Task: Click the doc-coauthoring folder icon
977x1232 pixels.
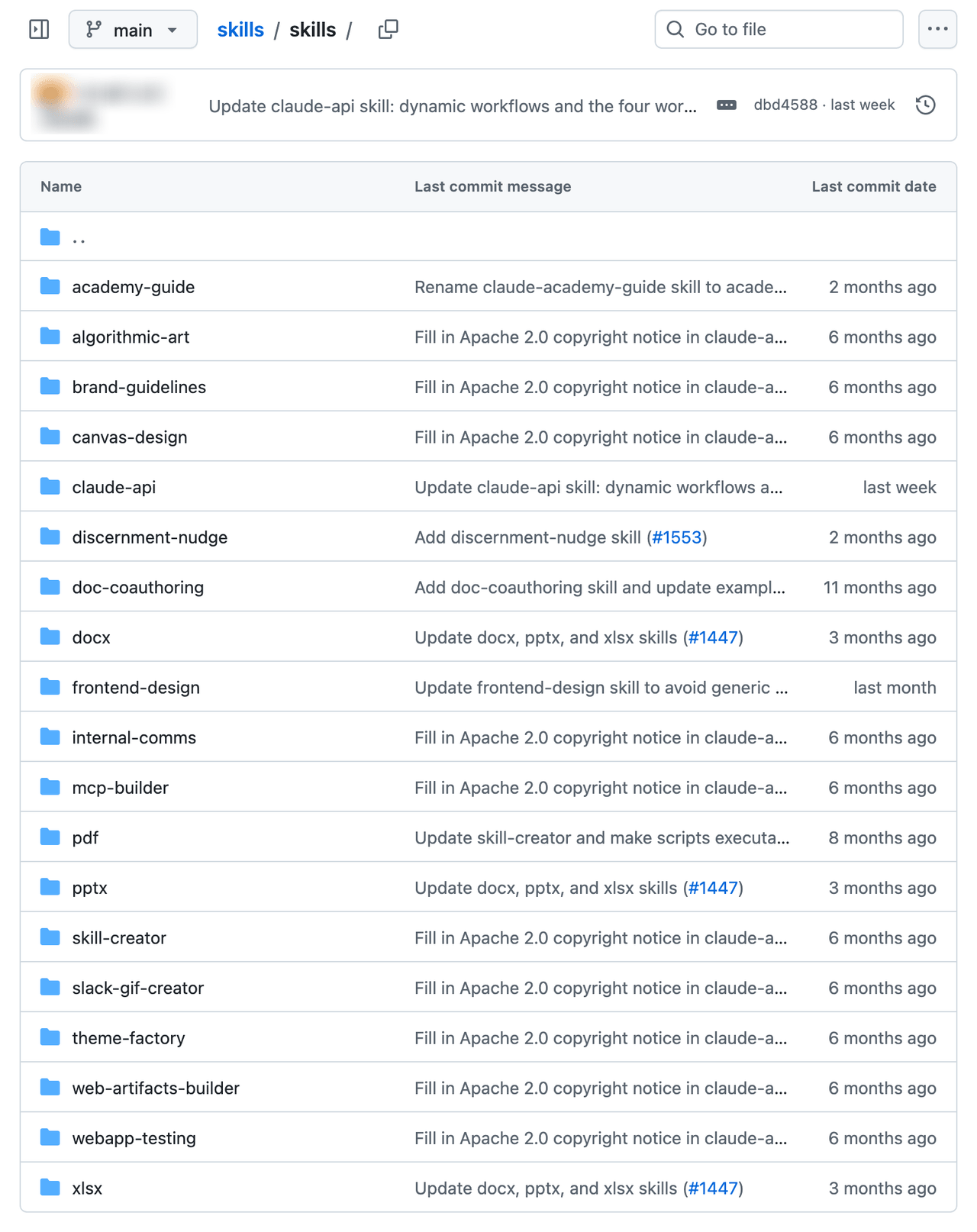Action: 50,587
